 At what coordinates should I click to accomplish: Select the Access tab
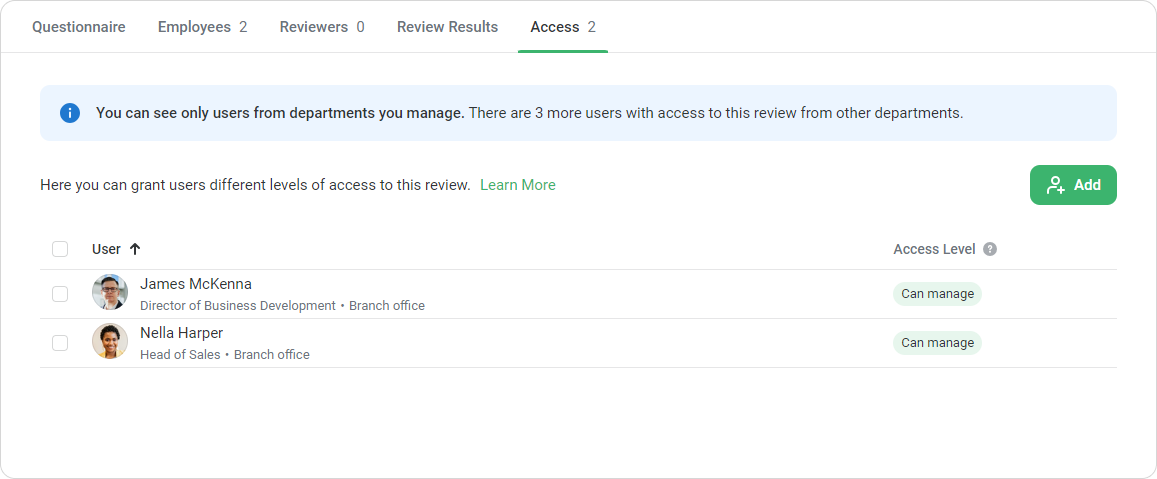[x=562, y=27]
